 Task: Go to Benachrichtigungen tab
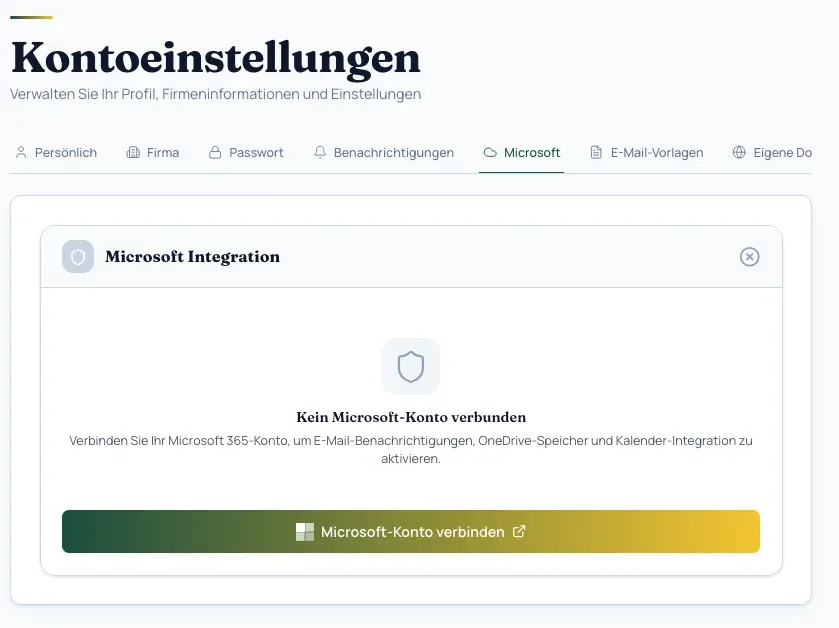point(384,152)
